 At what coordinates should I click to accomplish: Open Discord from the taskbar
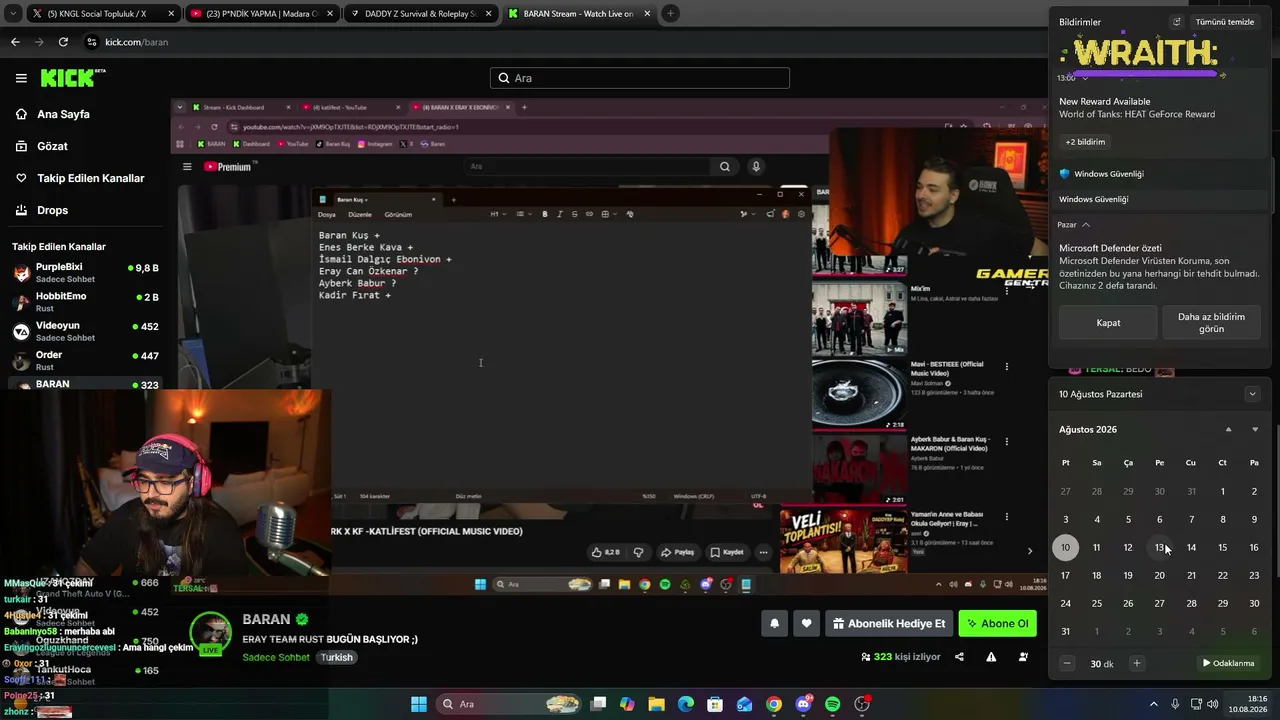[804, 704]
